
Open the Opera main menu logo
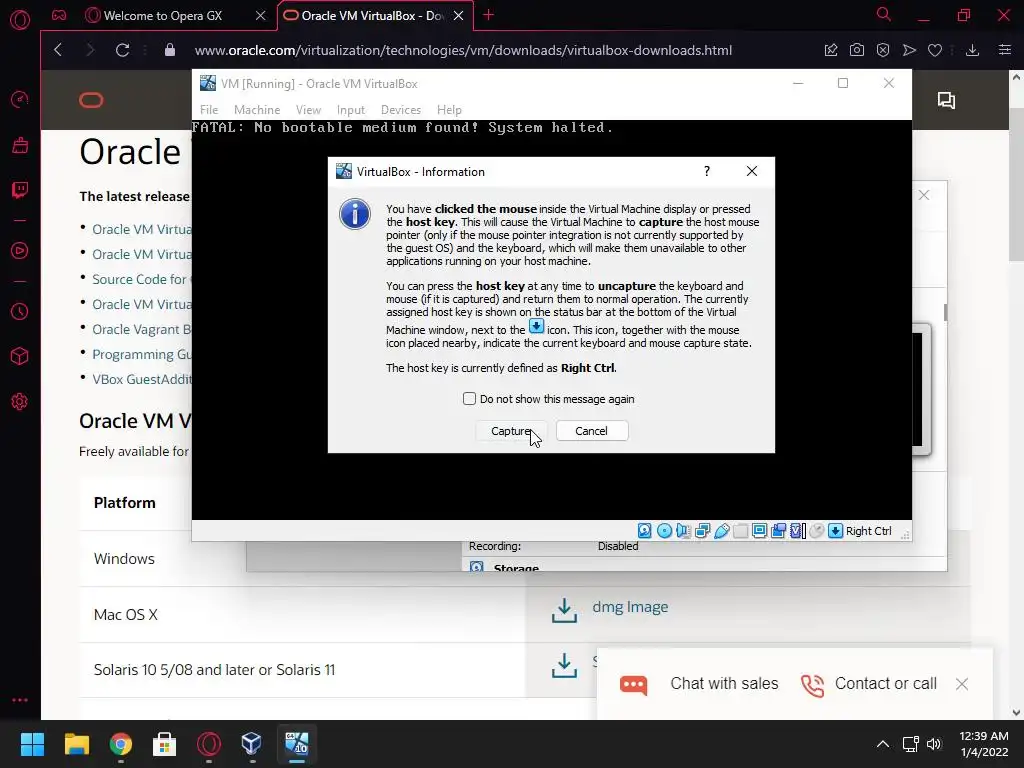tap(20, 20)
